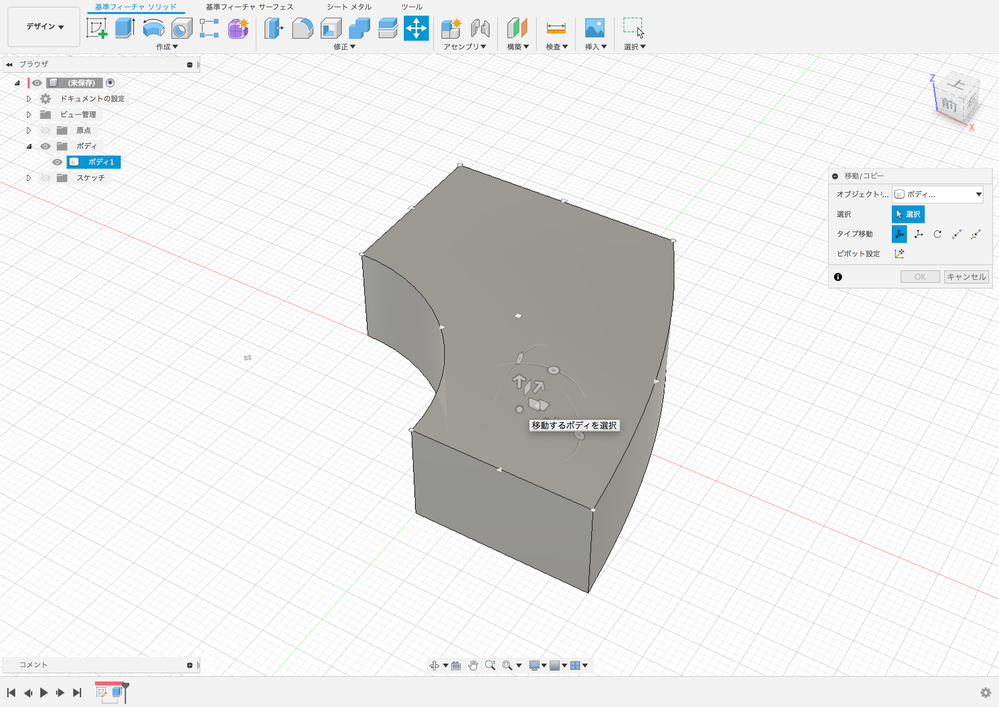The width and height of the screenshot is (999, 707).
Task: Open the 選択 dropdown menu
Action: pyautogui.click(x=635, y=46)
